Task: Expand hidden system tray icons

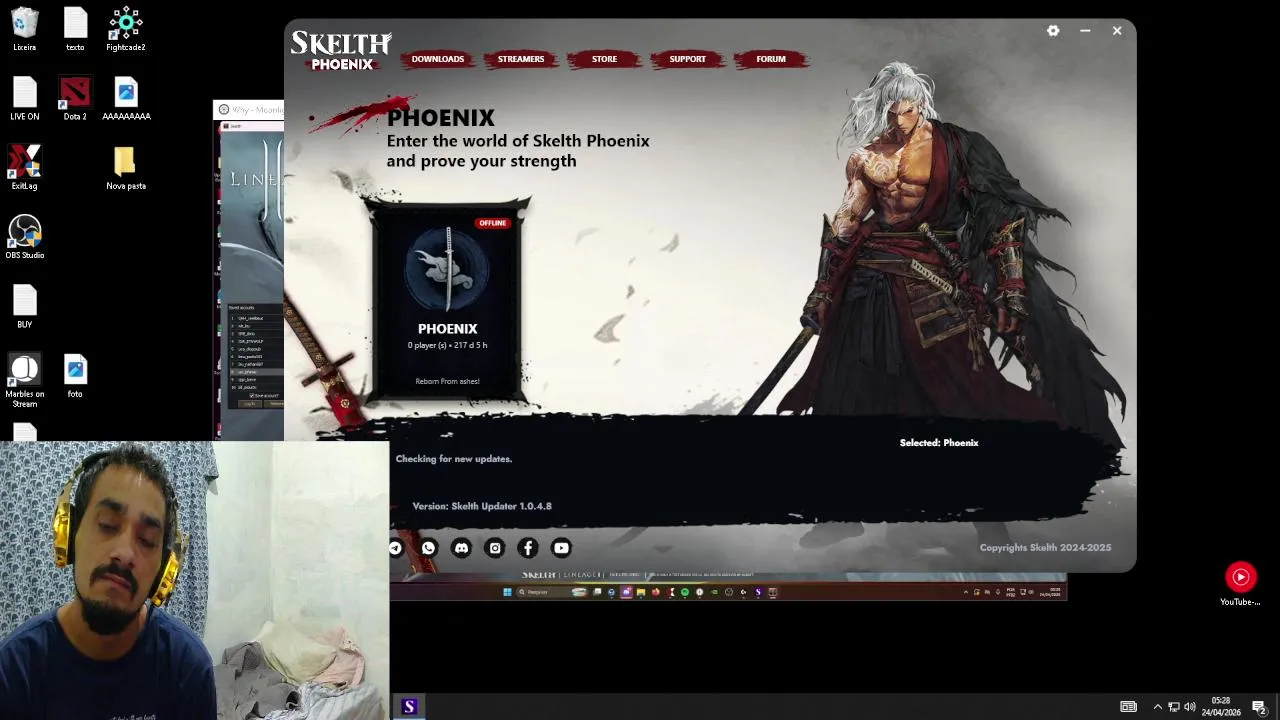Action: point(1158,707)
